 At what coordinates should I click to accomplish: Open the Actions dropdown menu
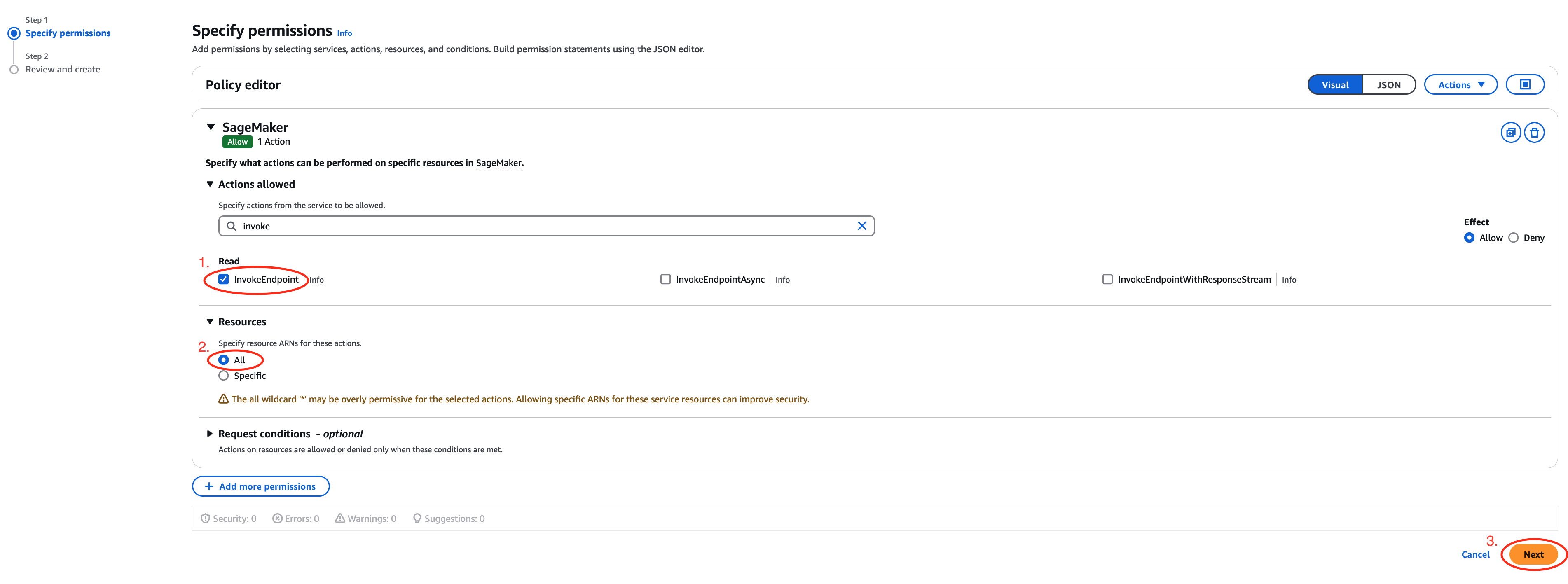(1460, 84)
